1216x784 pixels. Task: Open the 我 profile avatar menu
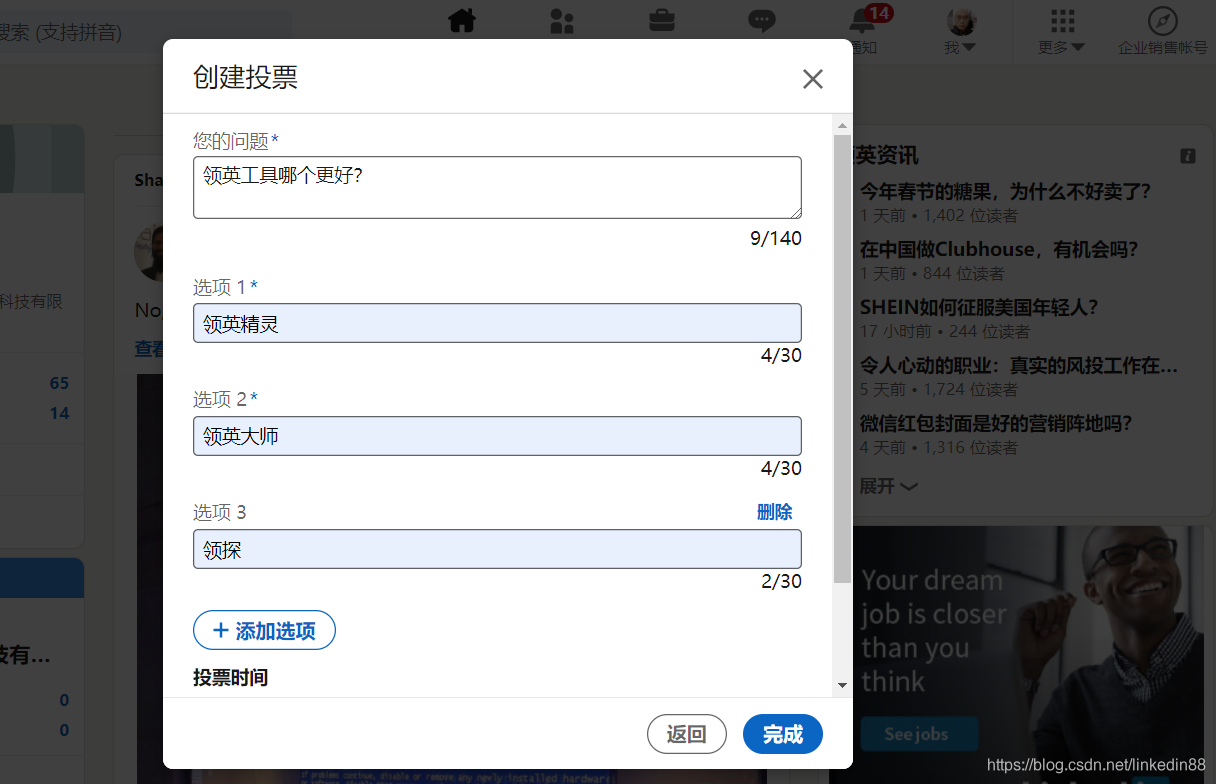click(x=961, y=30)
